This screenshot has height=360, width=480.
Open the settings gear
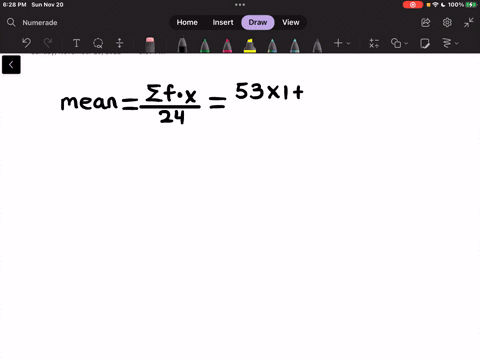[447, 22]
